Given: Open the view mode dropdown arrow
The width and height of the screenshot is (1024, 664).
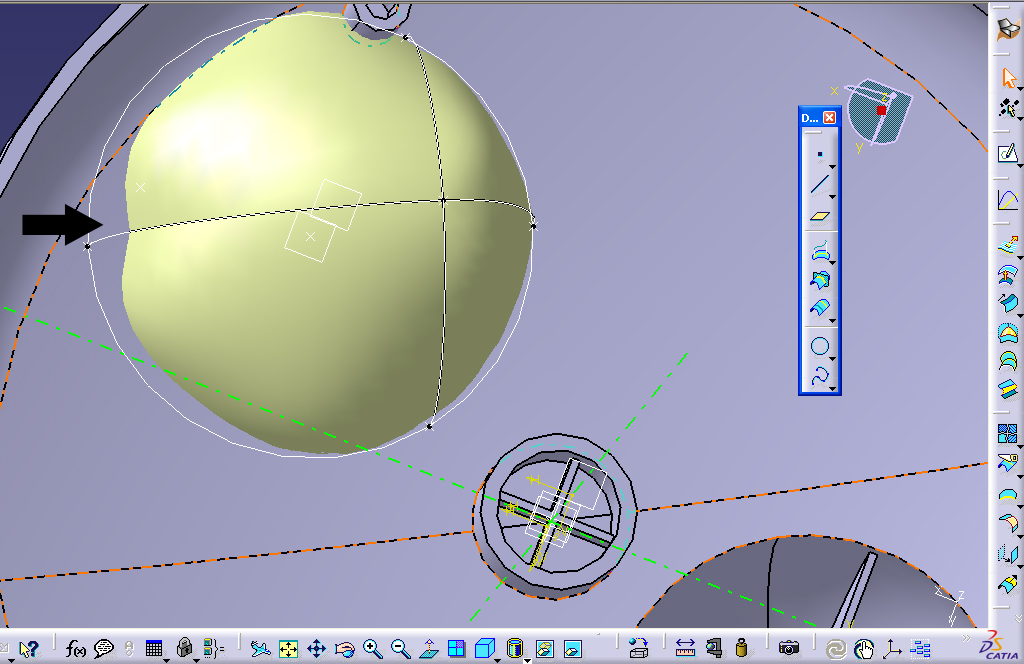Looking at the screenshot, I should point(527,659).
